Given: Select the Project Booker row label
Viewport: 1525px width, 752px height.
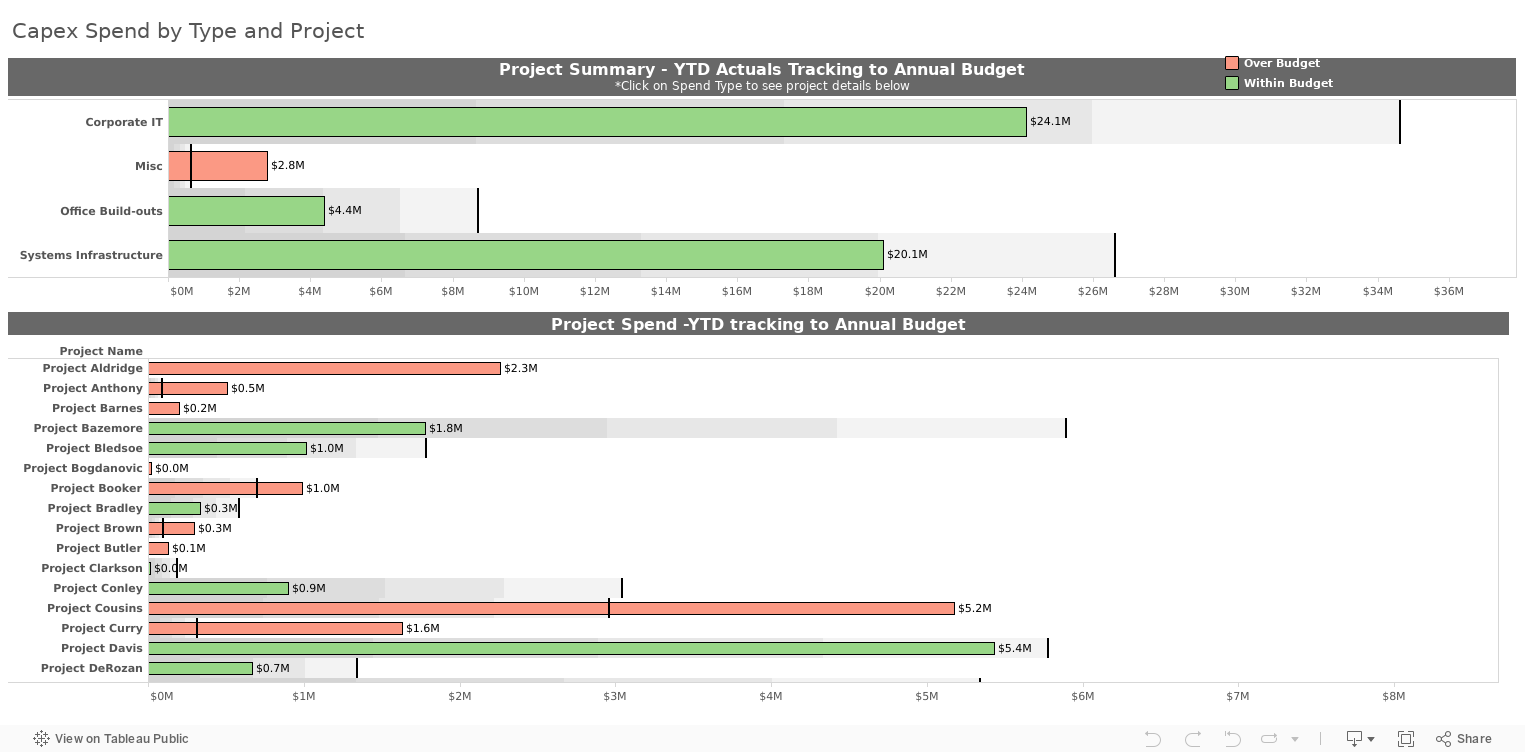Looking at the screenshot, I should 97,488.
